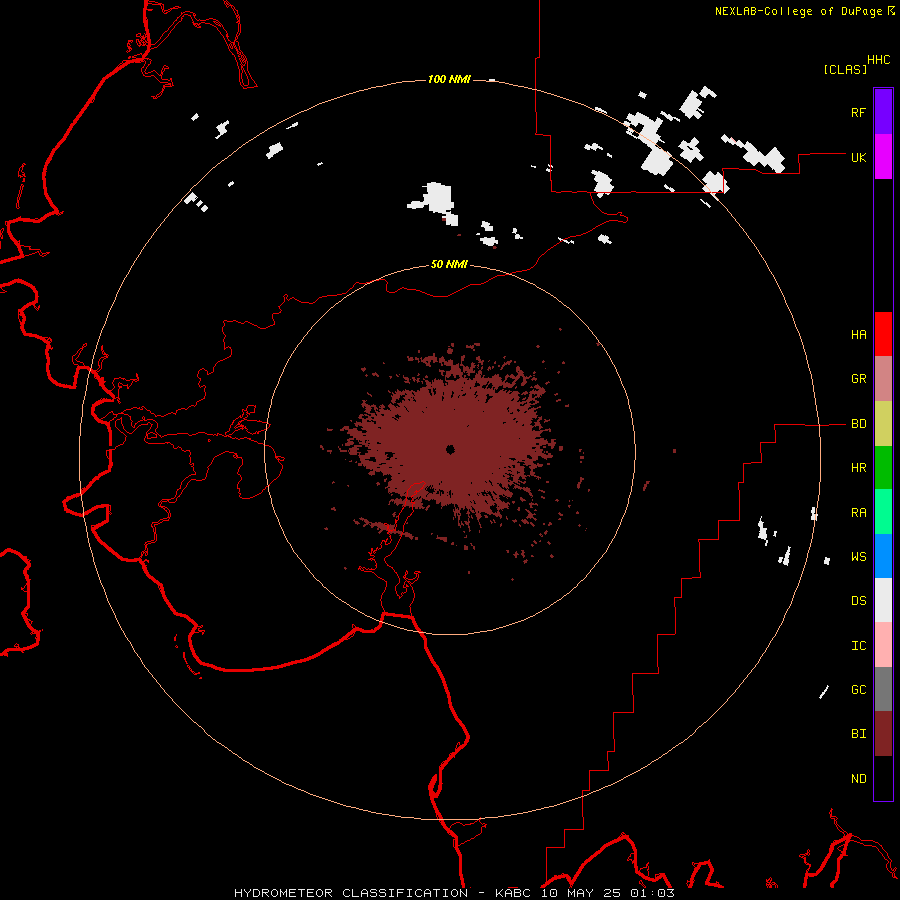Click the BI legend label
Screen dimensions: 900x900
click(858, 734)
